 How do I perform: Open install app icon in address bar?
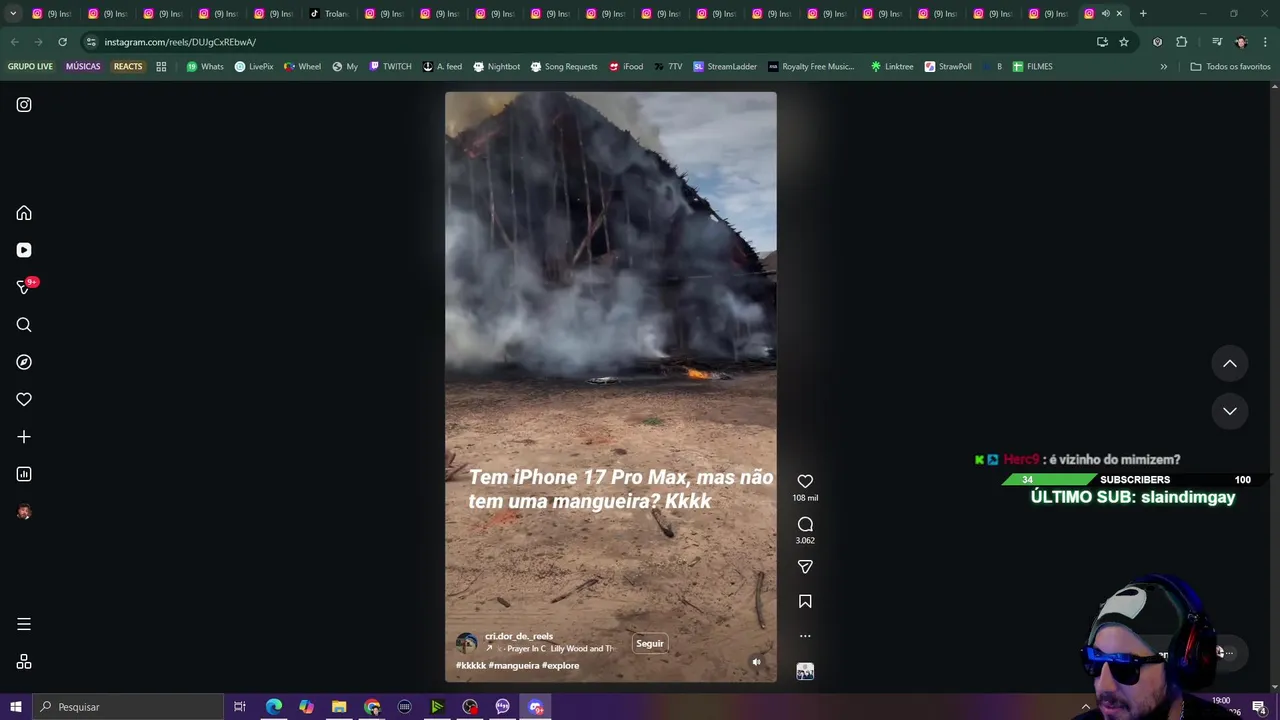(x=1102, y=42)
